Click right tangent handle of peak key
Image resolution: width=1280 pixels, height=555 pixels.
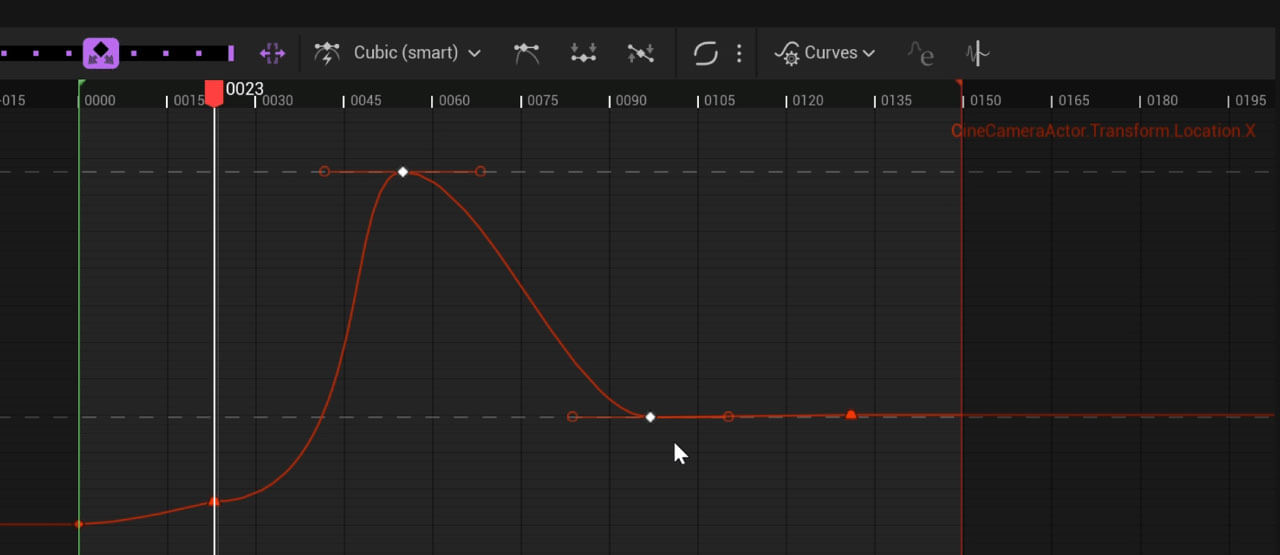pyautogui.click(x=481, y=172)
